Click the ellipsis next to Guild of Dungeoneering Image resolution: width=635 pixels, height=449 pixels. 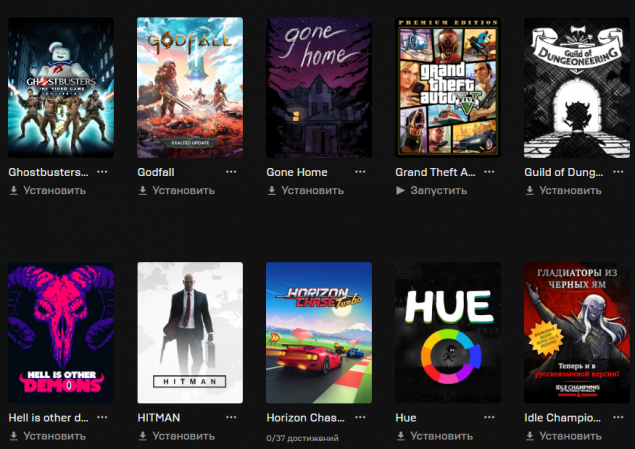point(618,172)
